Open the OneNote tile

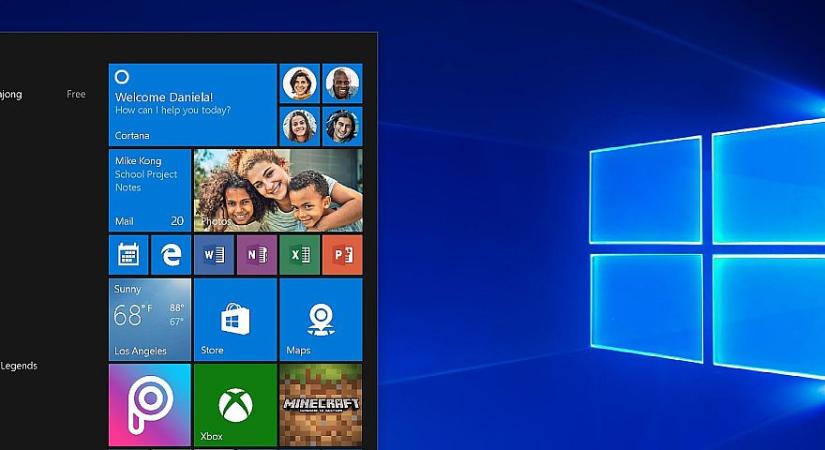[257, 255]
